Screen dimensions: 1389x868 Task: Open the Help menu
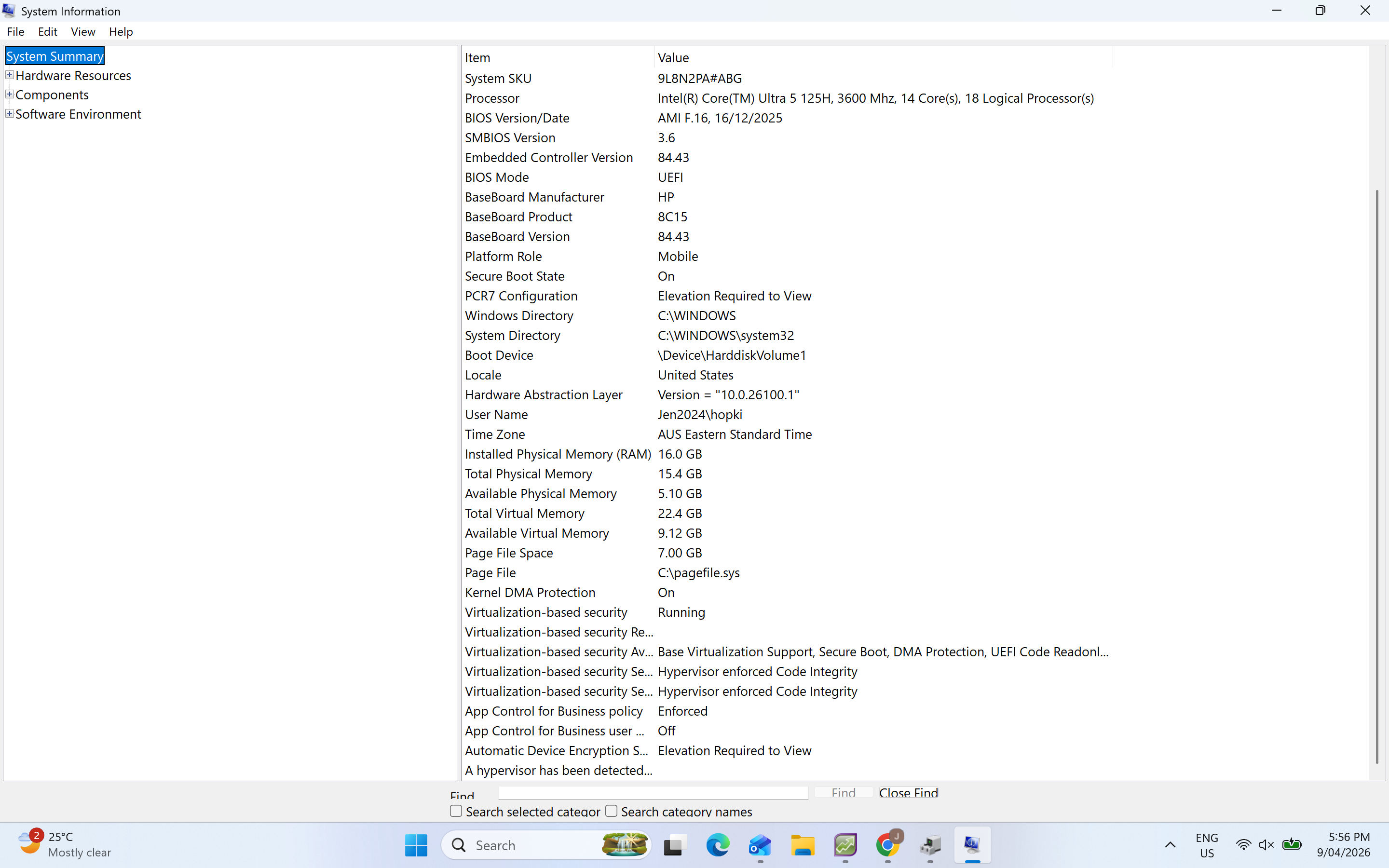click(x=121, y=31)
